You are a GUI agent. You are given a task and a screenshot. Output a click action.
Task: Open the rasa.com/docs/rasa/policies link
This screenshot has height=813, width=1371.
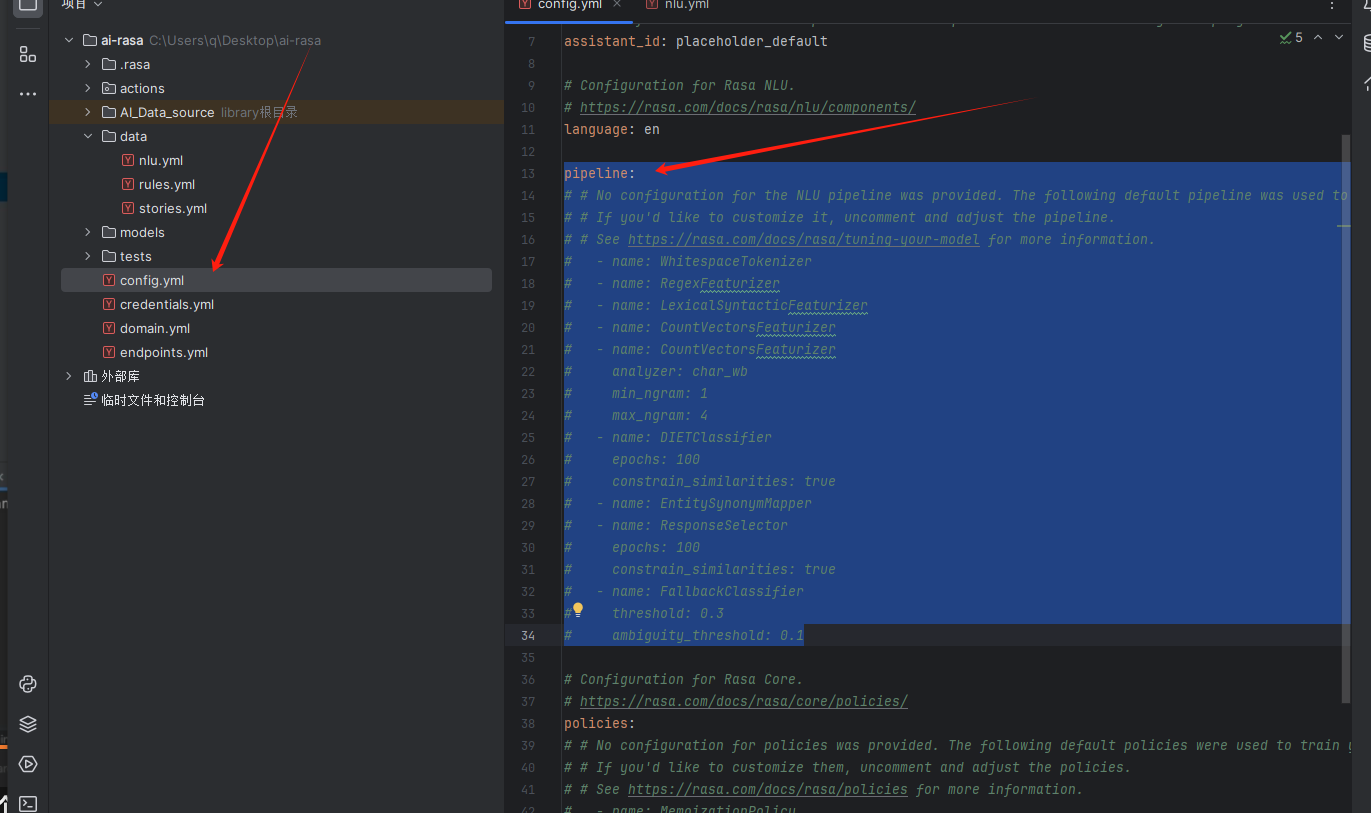click(768, 789)
